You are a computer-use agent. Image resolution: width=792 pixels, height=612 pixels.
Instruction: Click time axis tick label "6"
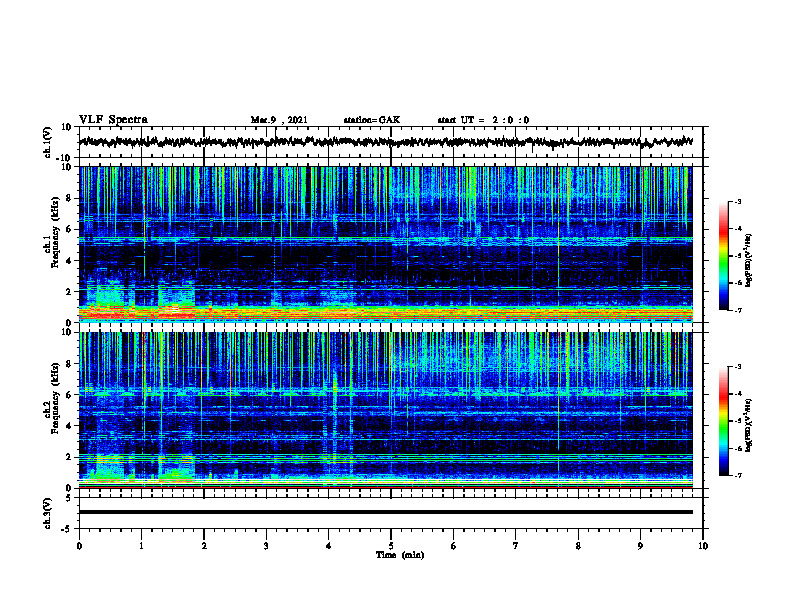click(x=454, y=546)
